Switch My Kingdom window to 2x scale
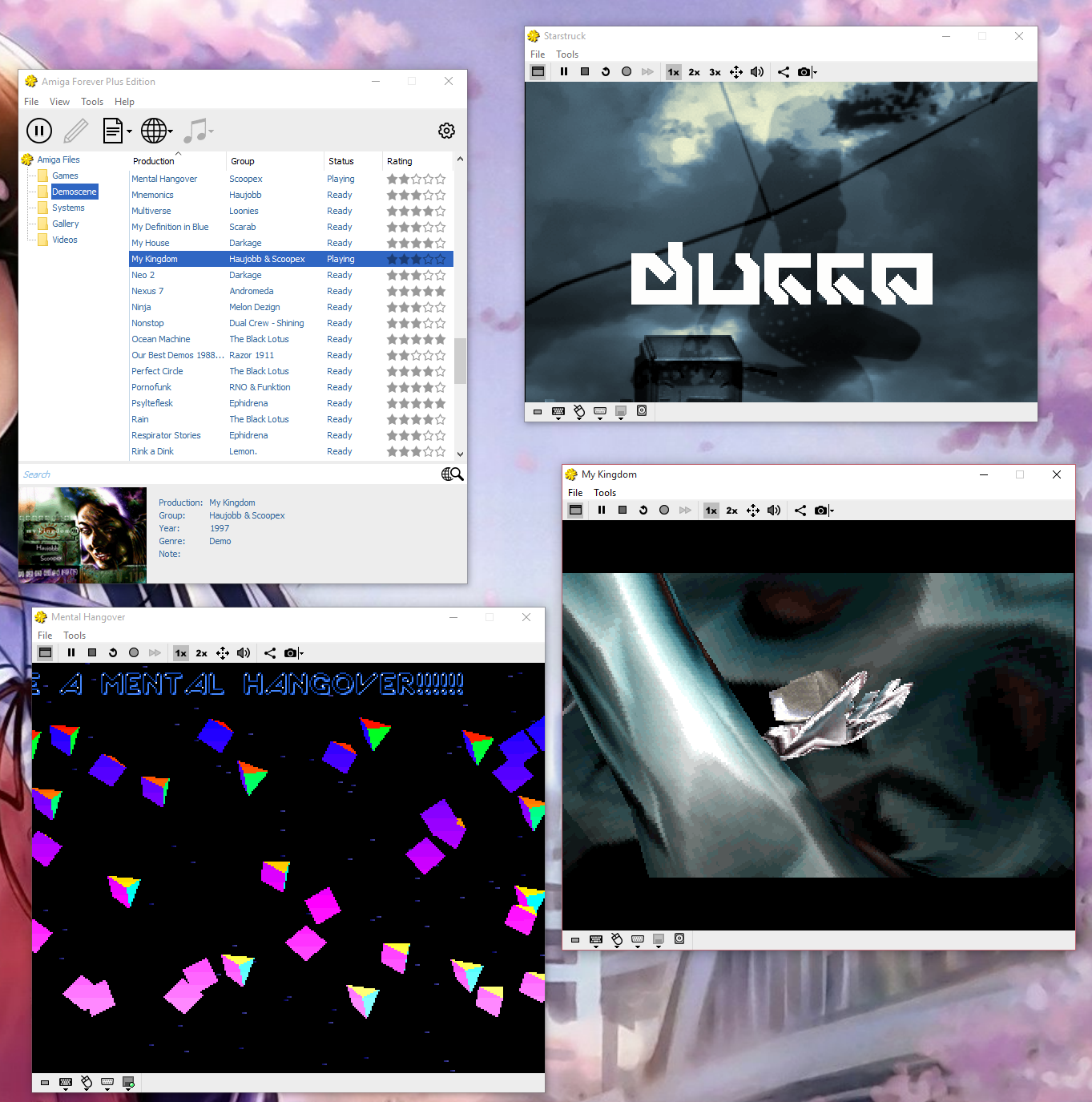Image resolution: width=1092 pixels, height=1102 pixels. (732, 511)
